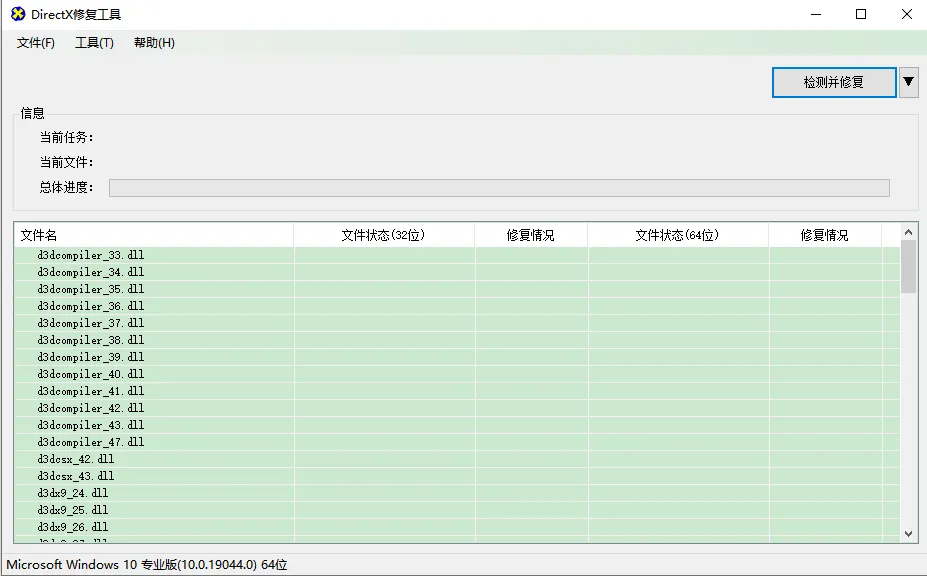Image resolution: width=927 pixels, height=576 pixels.
Task: Select row d3dx9_26.dll
Action: click(x=457, y=527)
